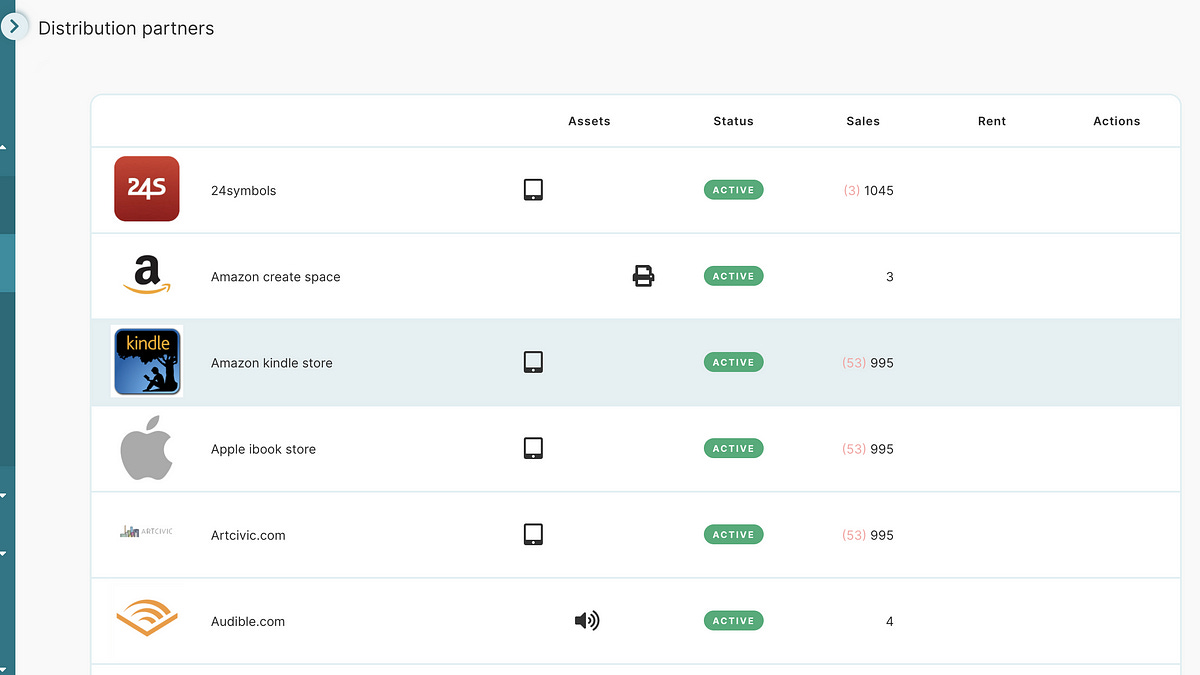1200x675 pixels.
Task: Click the ACTIVE badge for Amazon kindle store
Action: click(734, 362)
